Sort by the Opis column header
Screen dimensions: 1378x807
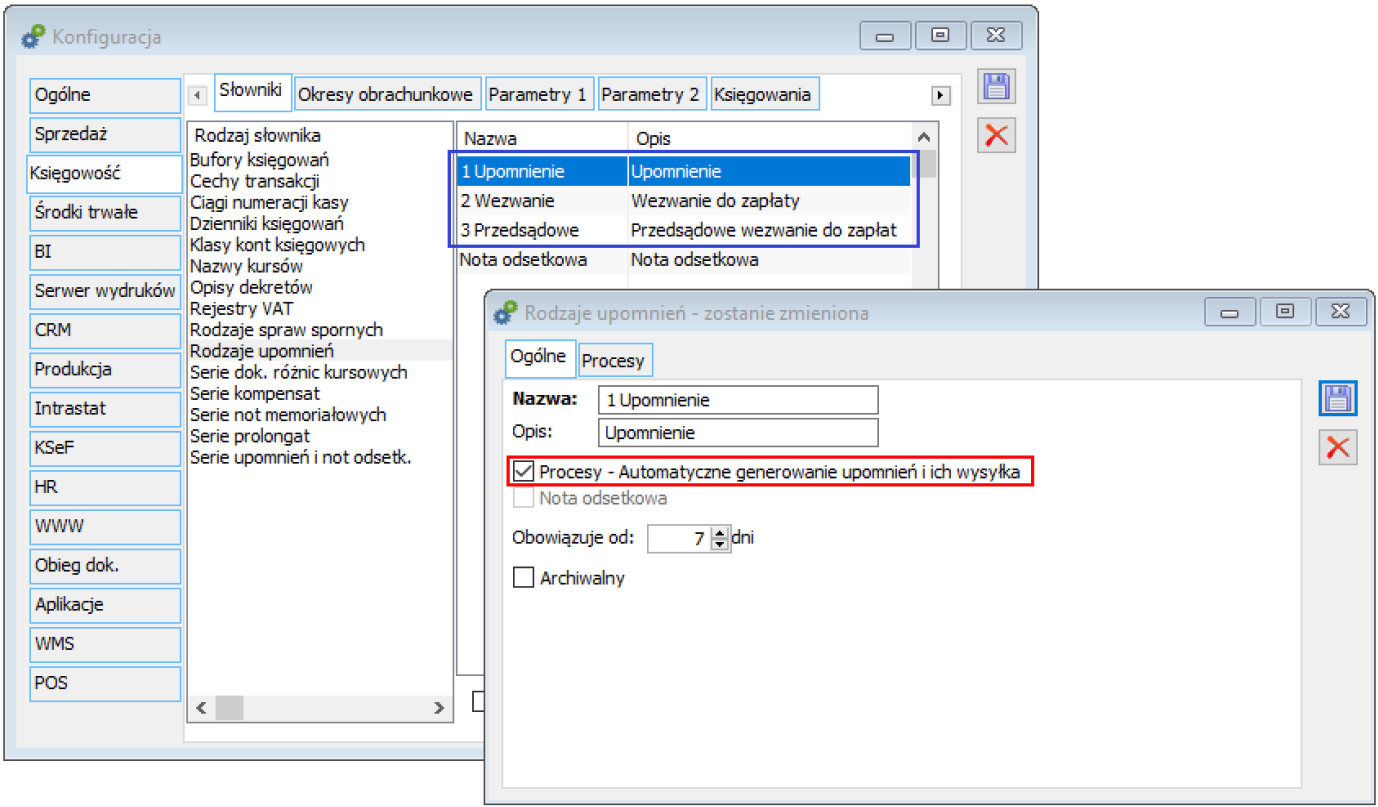tap(770, 138)
